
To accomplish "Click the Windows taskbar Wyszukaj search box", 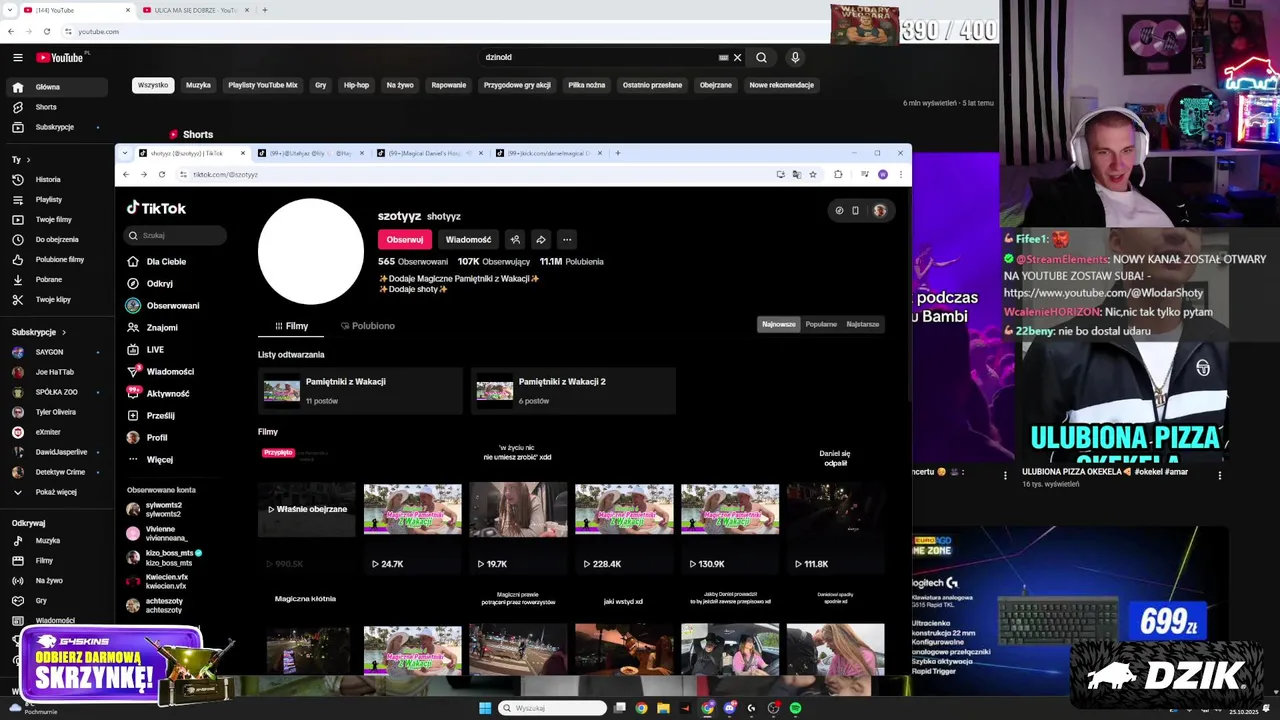I will [x=552, y=708].
